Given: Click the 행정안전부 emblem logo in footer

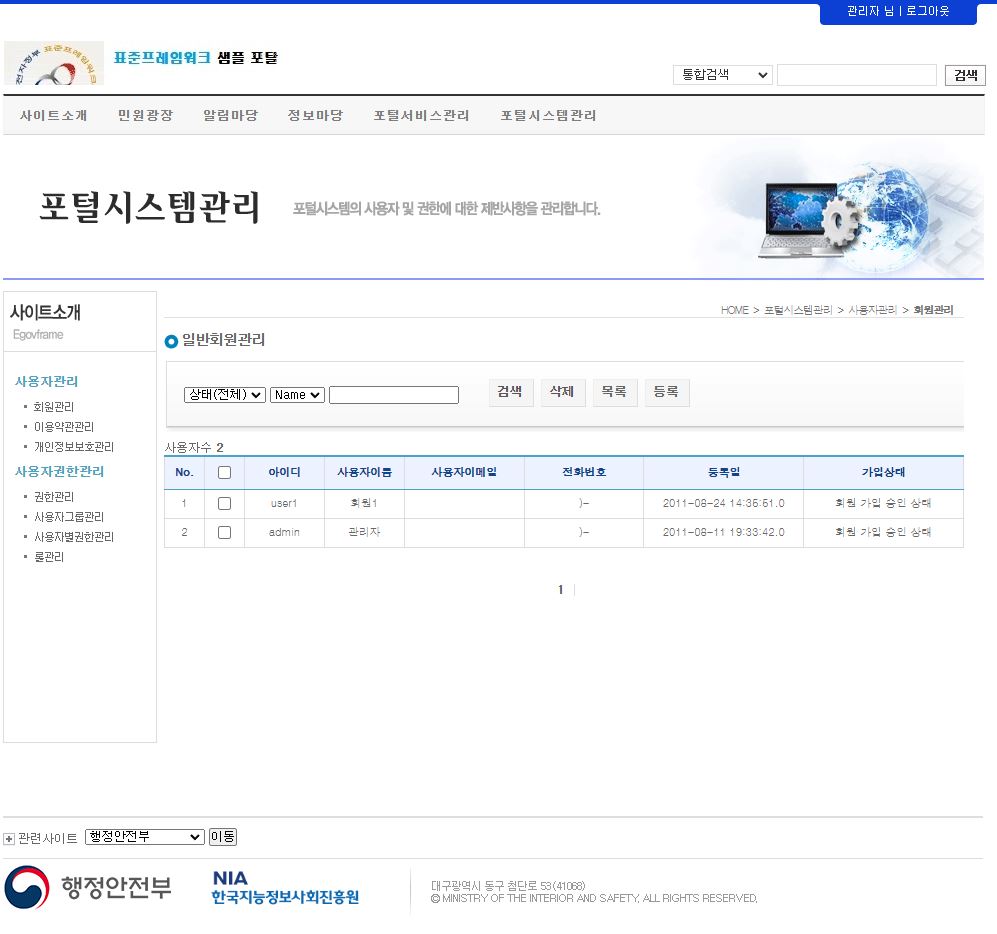Looking at the screenshot, I should click(27, 887).
